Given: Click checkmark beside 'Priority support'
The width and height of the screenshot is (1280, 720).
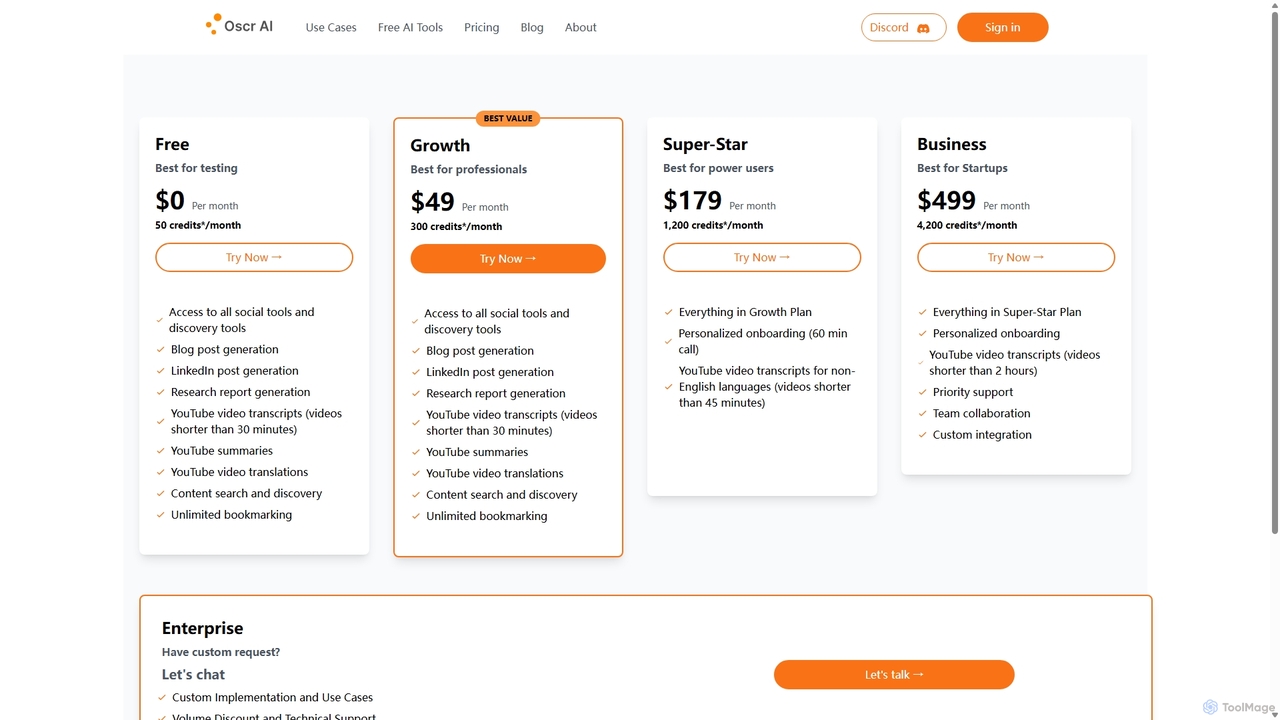Looking at the screenshot, I should (923, 392).
